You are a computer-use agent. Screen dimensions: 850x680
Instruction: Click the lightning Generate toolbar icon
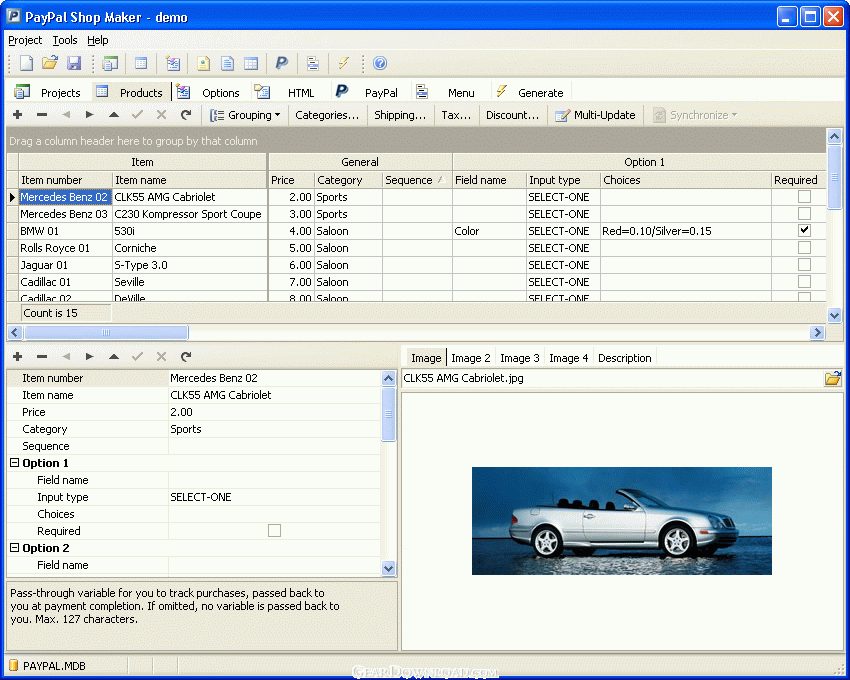(344, 63)
